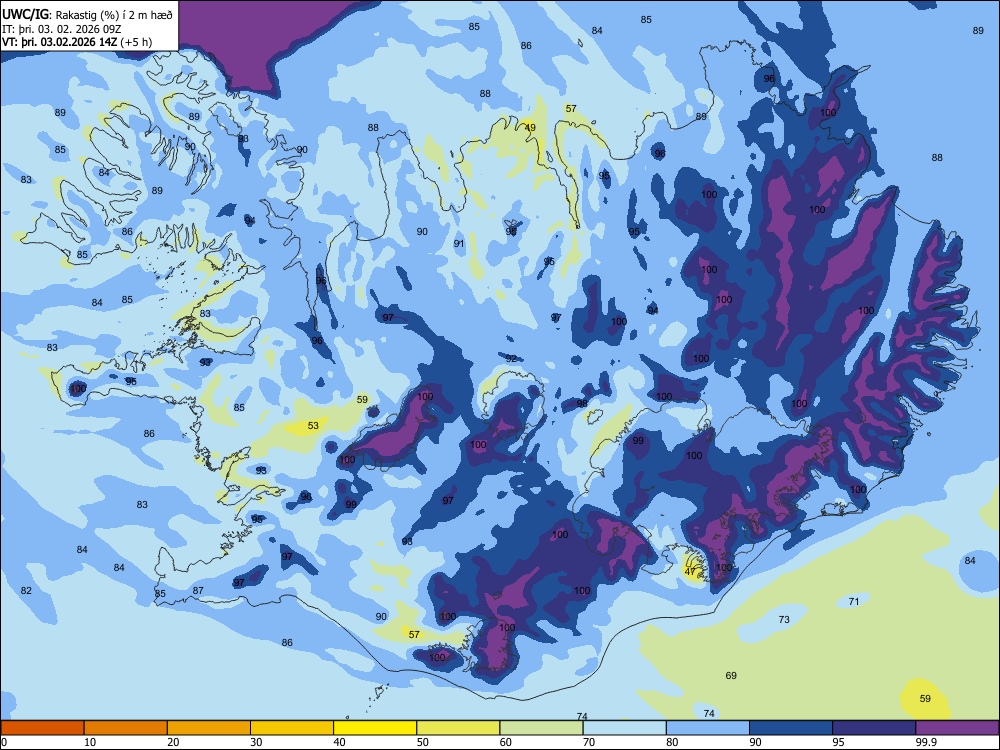Pick the pale yellow 50–60 legend swatch
Viewport: 1000px width, 750px height.
(458, 728)
